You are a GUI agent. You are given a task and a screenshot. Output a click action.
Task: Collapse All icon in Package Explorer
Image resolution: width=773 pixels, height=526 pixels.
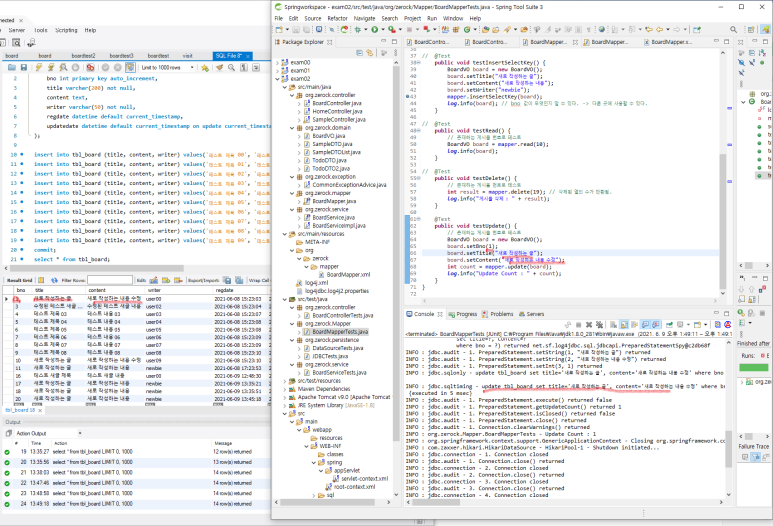[x=359, y=53]
